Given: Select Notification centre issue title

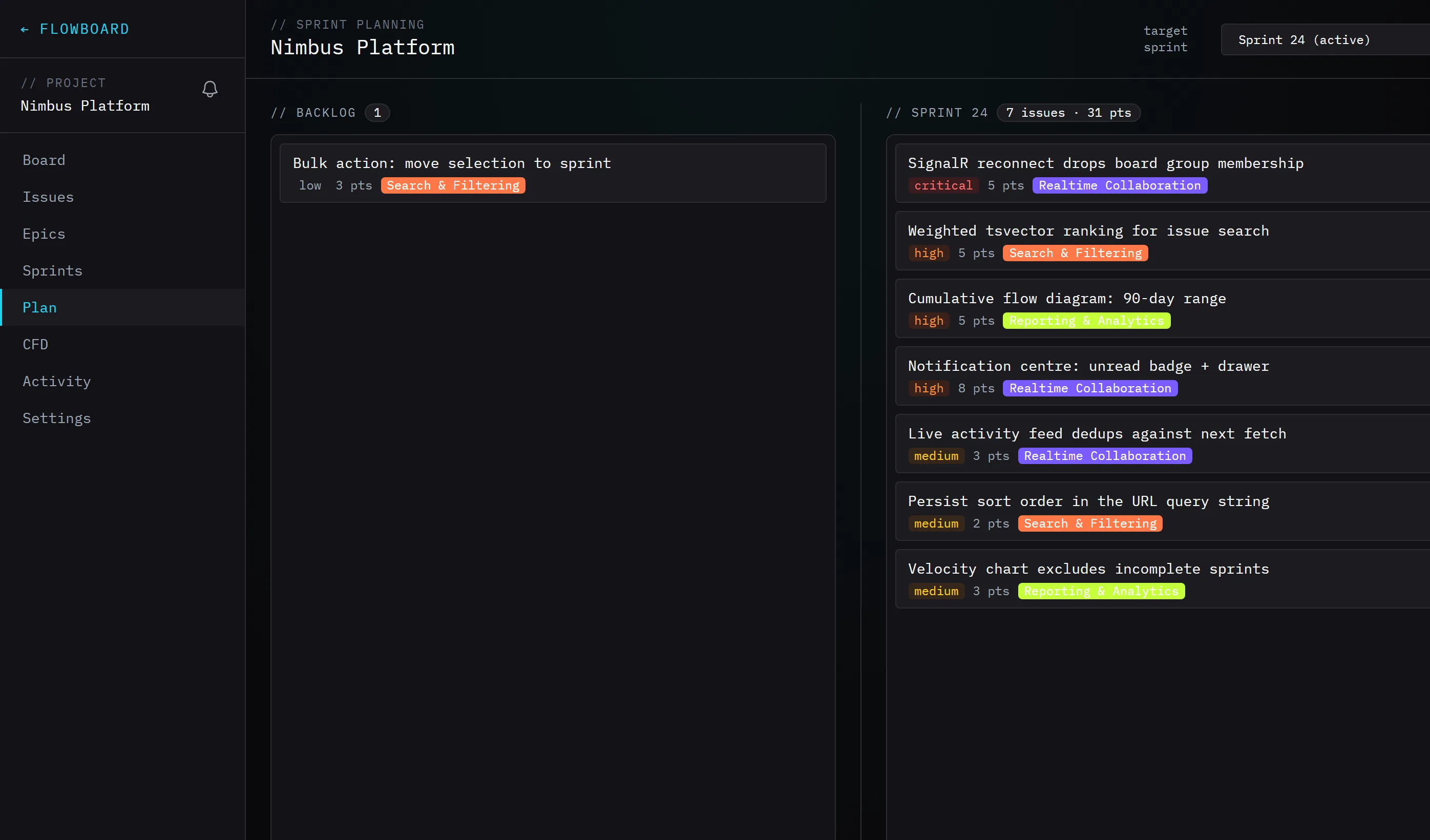Looking at the screenshot, I should click(1088, 366).
